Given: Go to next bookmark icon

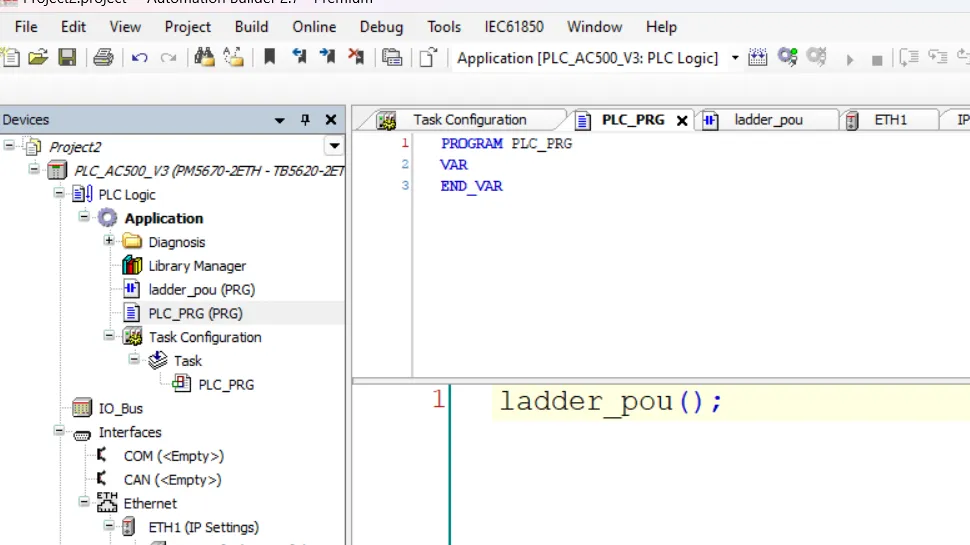Looking at the screenshot, I should 327,57.
